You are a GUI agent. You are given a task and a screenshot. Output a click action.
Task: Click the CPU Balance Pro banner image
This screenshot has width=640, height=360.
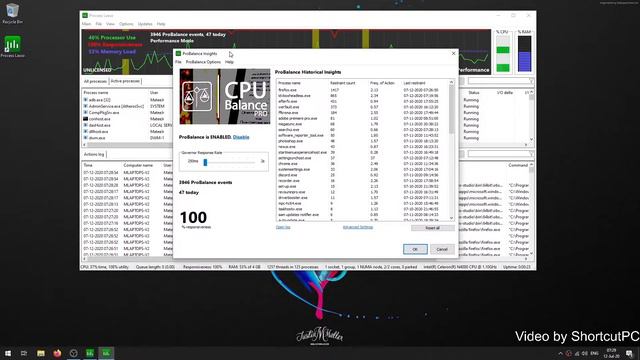(x=225, y=96)
